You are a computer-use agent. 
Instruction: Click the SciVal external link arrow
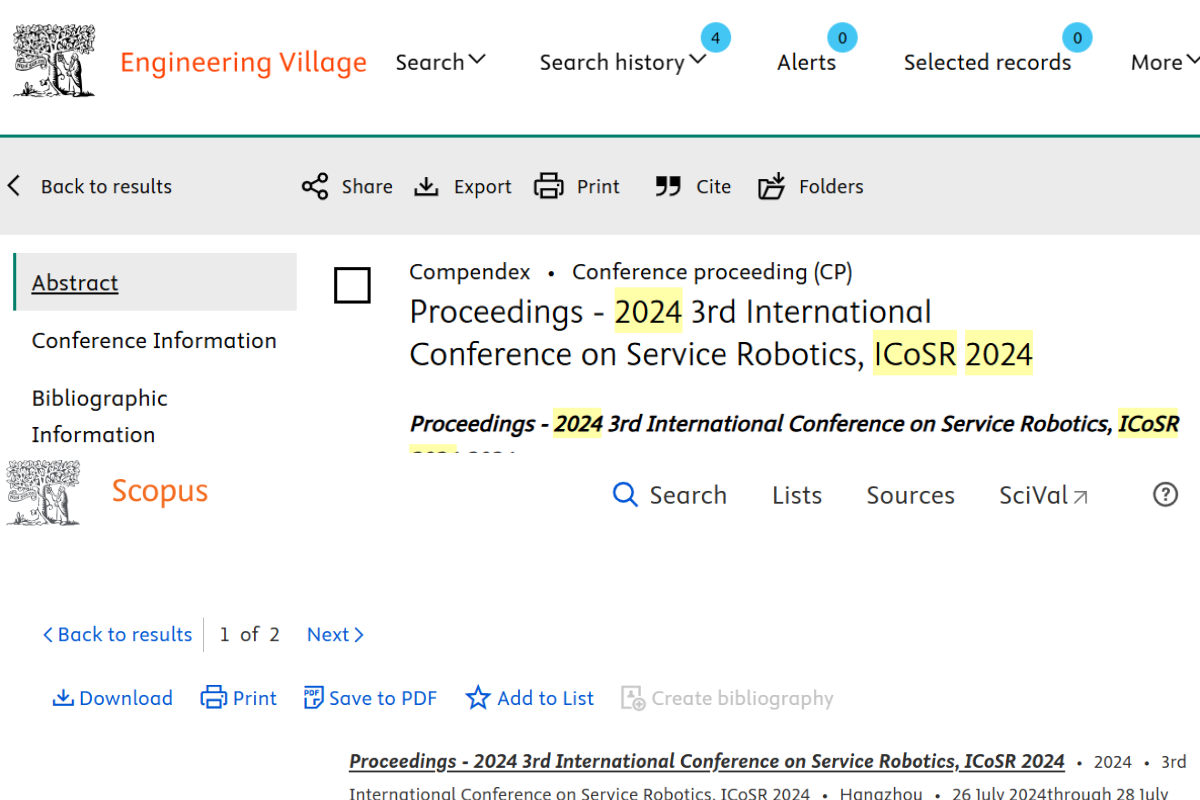pos(1080,496)
